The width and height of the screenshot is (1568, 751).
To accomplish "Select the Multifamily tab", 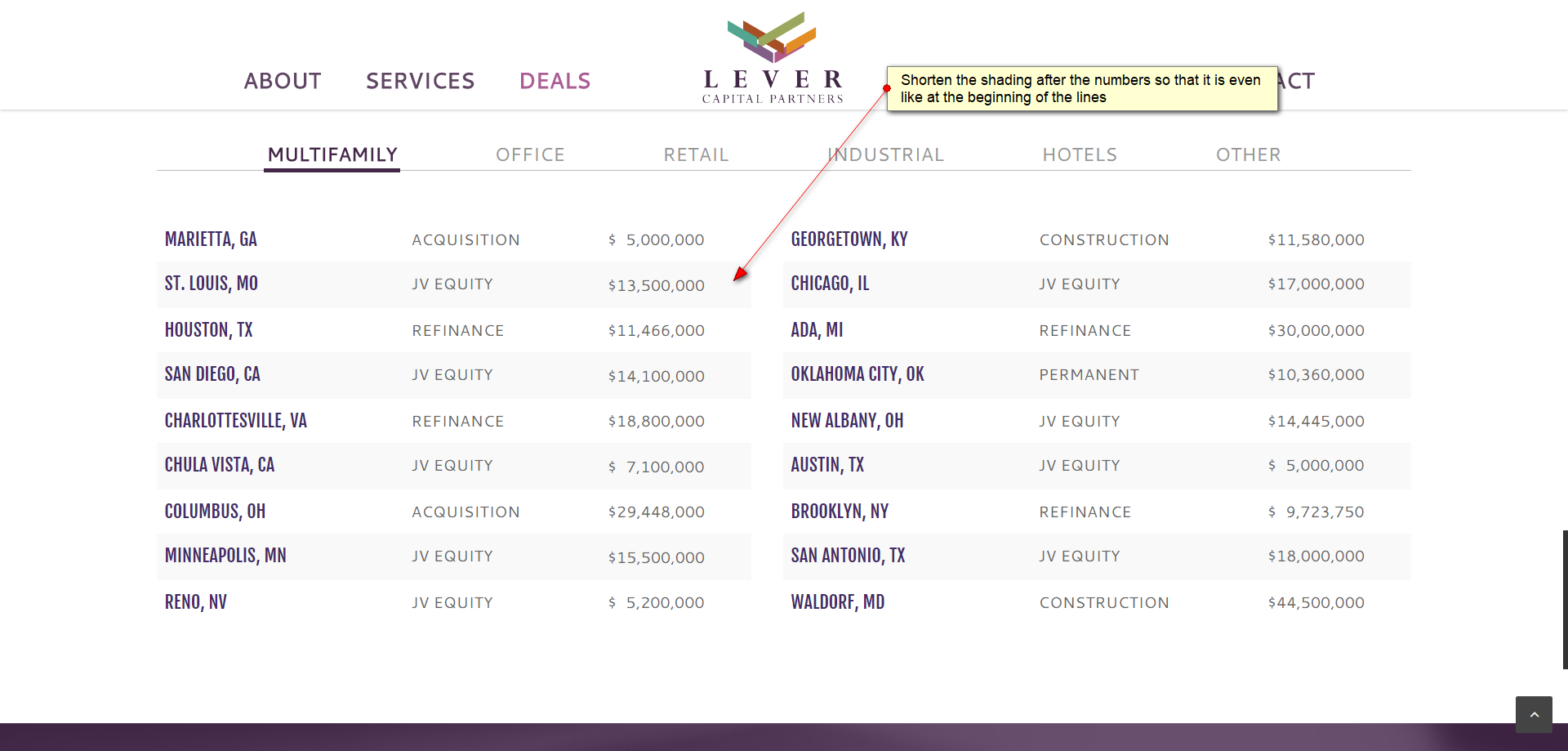I will pos(332,154).
